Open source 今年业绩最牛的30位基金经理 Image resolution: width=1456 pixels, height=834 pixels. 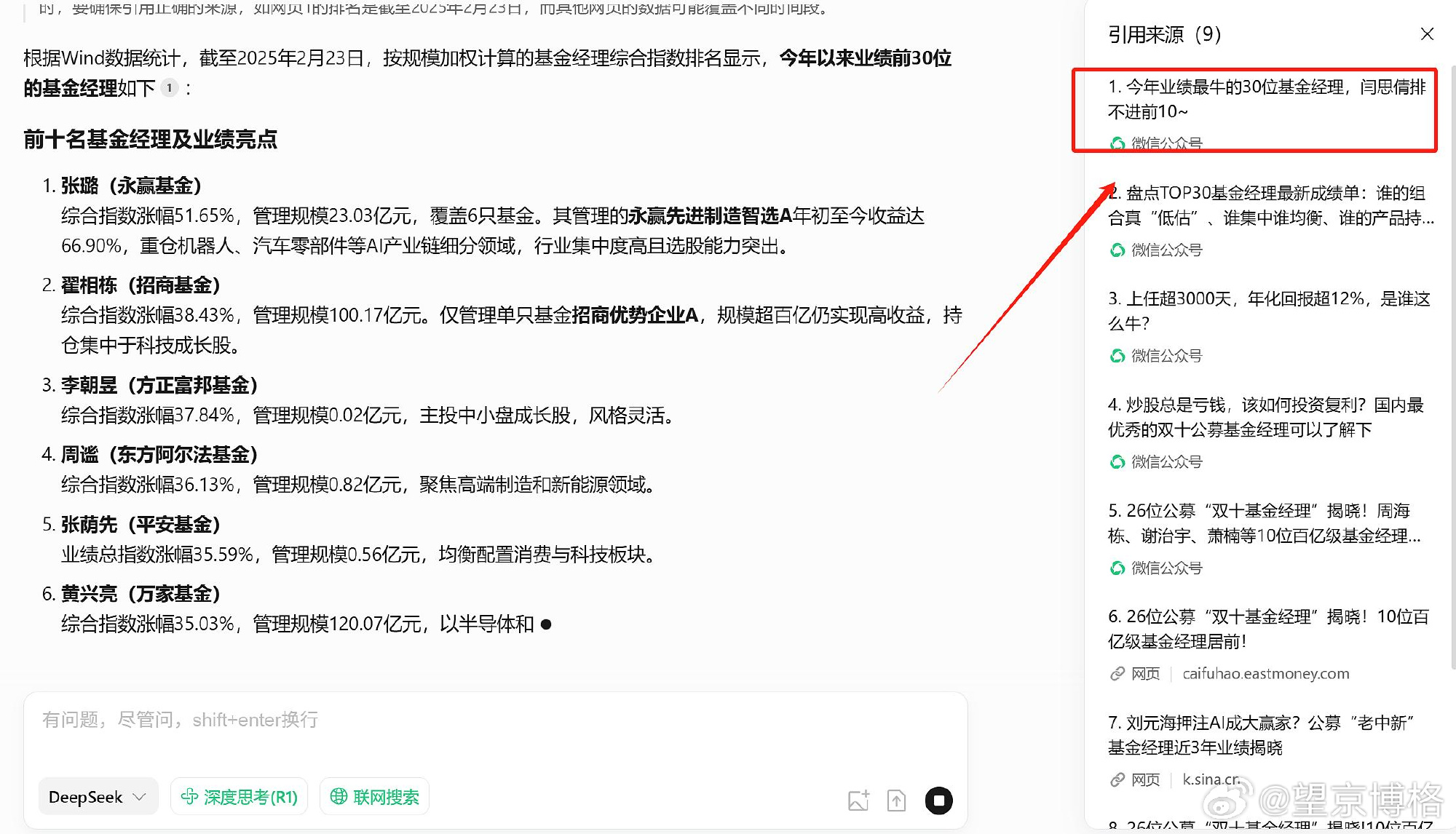tap(1267, 99)
